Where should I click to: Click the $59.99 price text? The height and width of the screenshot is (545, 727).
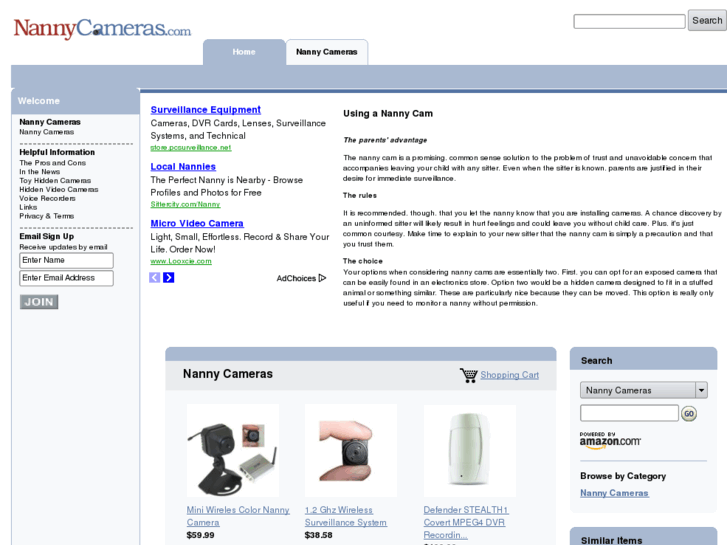click(200, 535)
